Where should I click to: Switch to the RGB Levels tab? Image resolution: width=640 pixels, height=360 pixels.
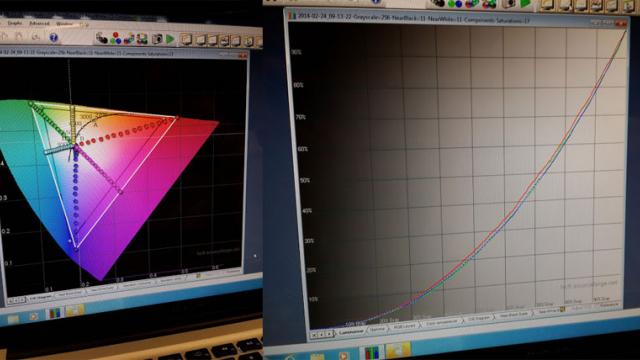tap(404, 326)
